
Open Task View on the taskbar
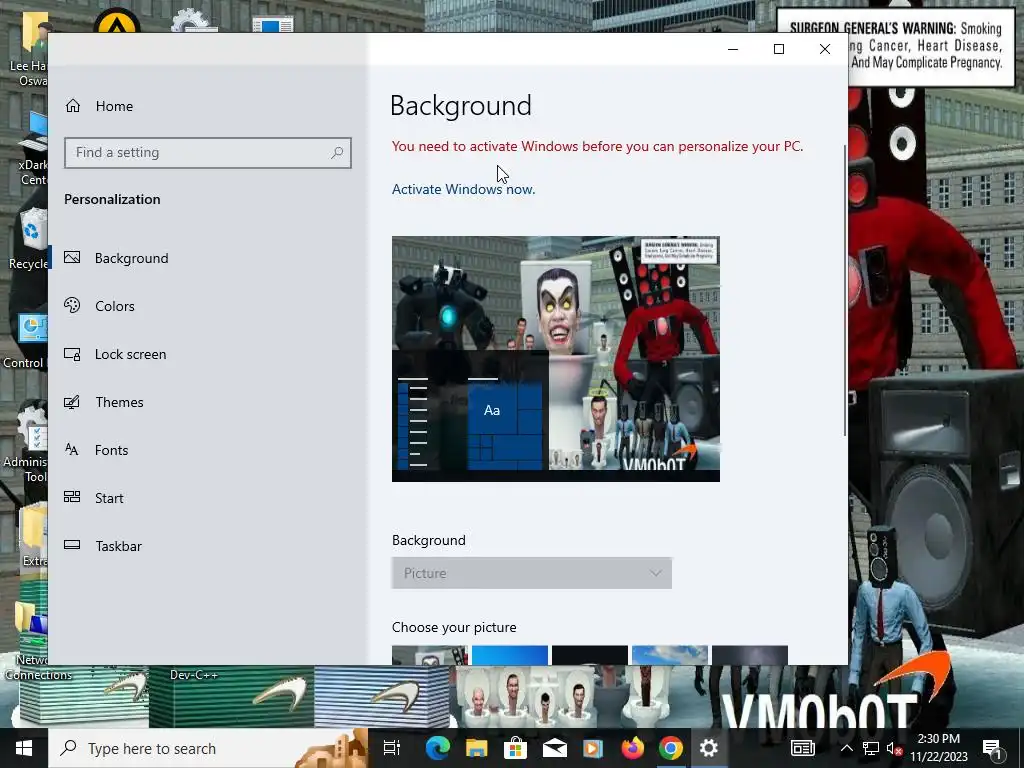(x=392, y=748)
